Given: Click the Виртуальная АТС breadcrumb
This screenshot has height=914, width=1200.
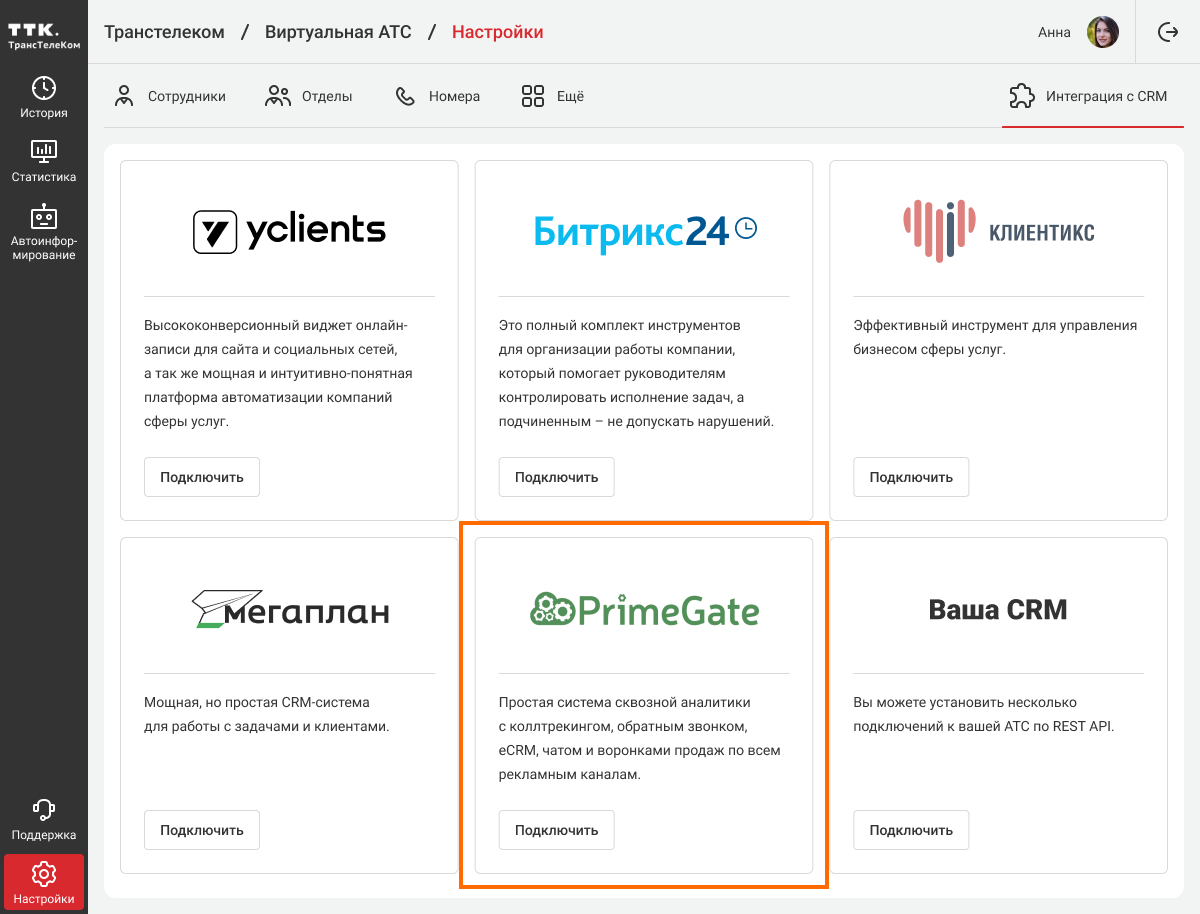Looking at the screenshot, I should point(338,32).
